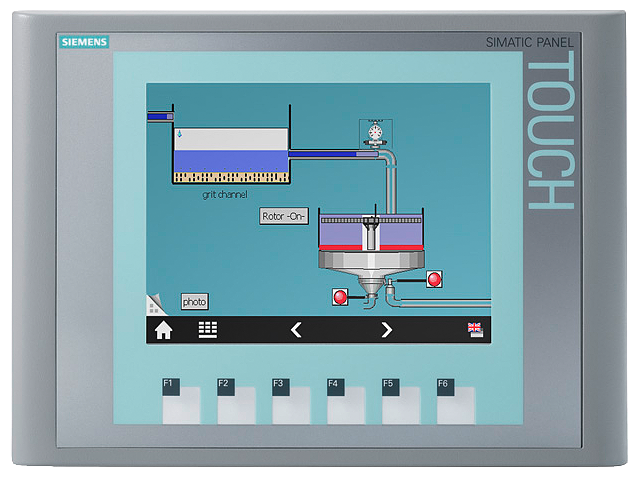The image size is (638, 478).
Task: Tap the page-curl icon near photo button
Action: 155,303
